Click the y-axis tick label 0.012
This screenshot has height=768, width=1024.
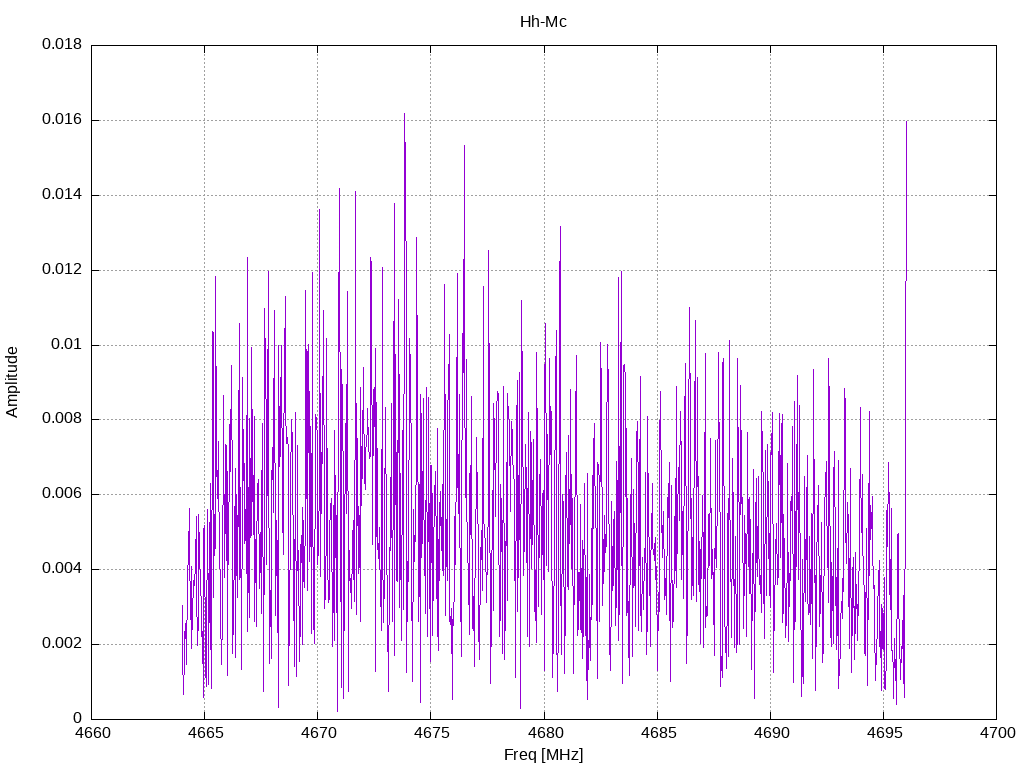pos(62,269)
